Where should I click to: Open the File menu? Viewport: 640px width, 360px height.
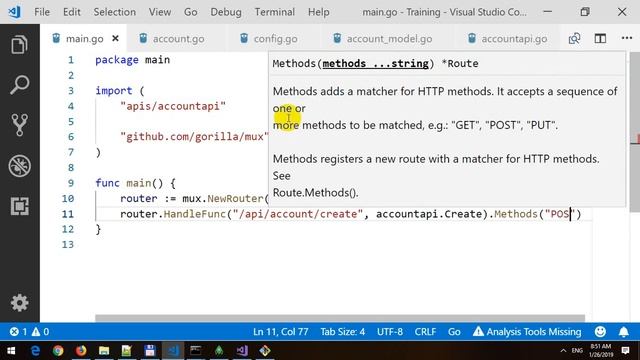click(42, 12)
